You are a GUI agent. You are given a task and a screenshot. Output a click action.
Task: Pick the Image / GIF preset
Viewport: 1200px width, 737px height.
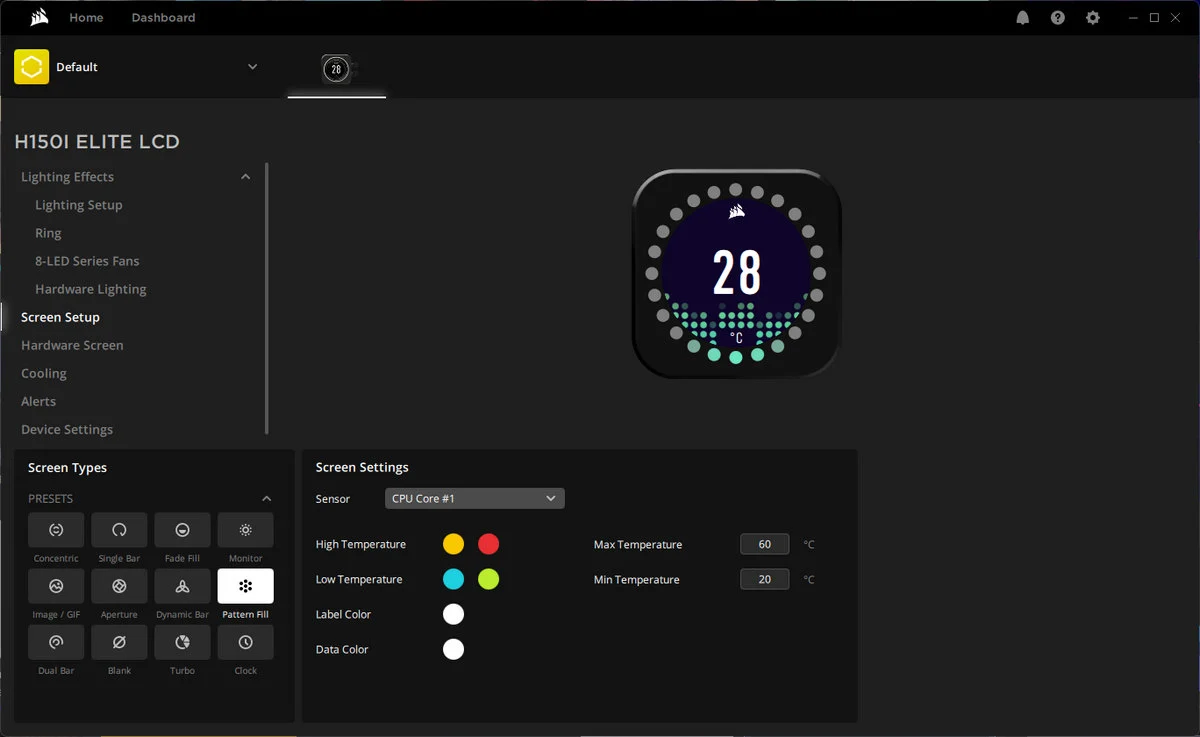tap(56, 586)
